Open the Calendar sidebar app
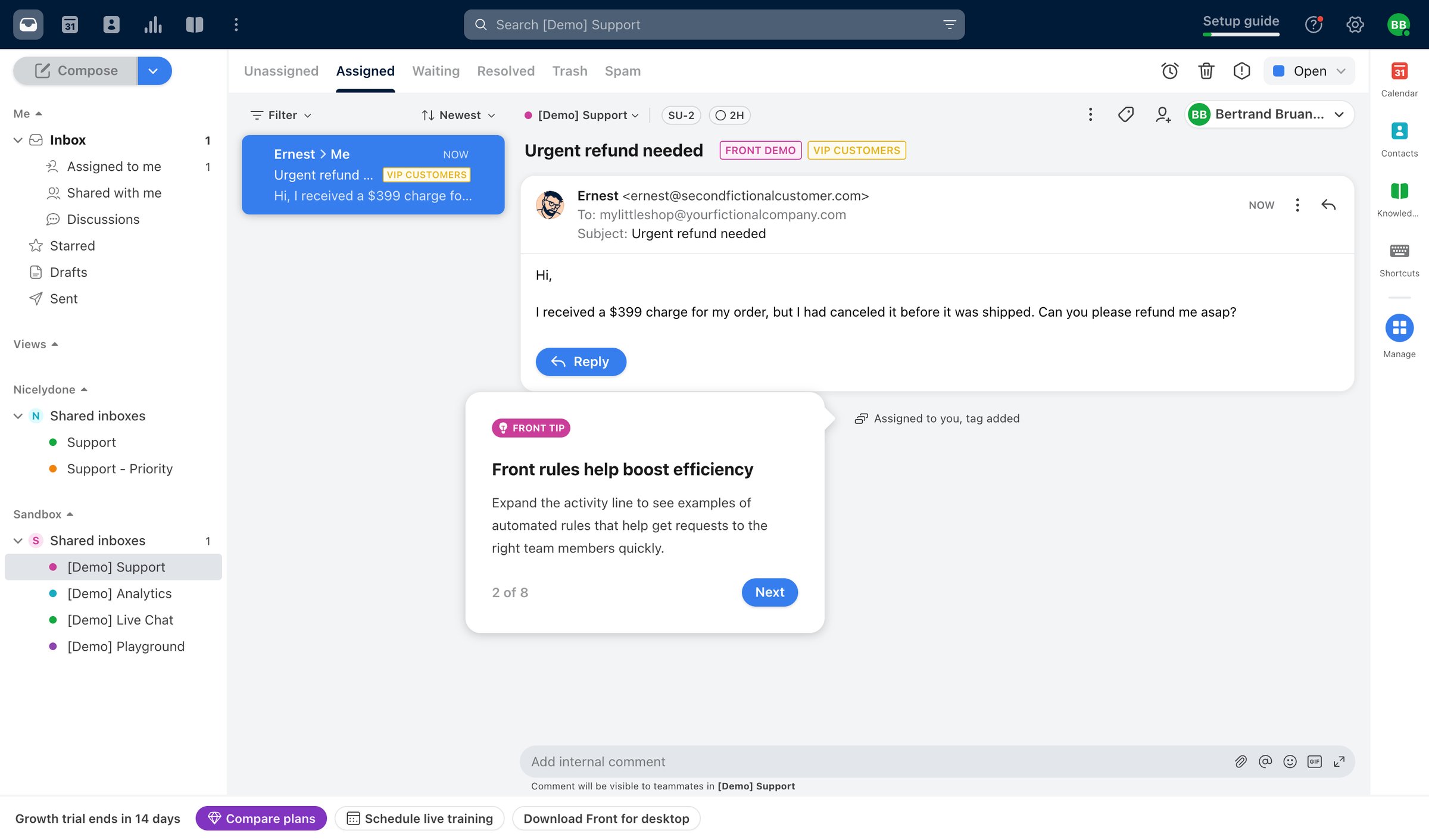Image resolution: width=1429 pixels, height=840 pixels. [1399, 80]
